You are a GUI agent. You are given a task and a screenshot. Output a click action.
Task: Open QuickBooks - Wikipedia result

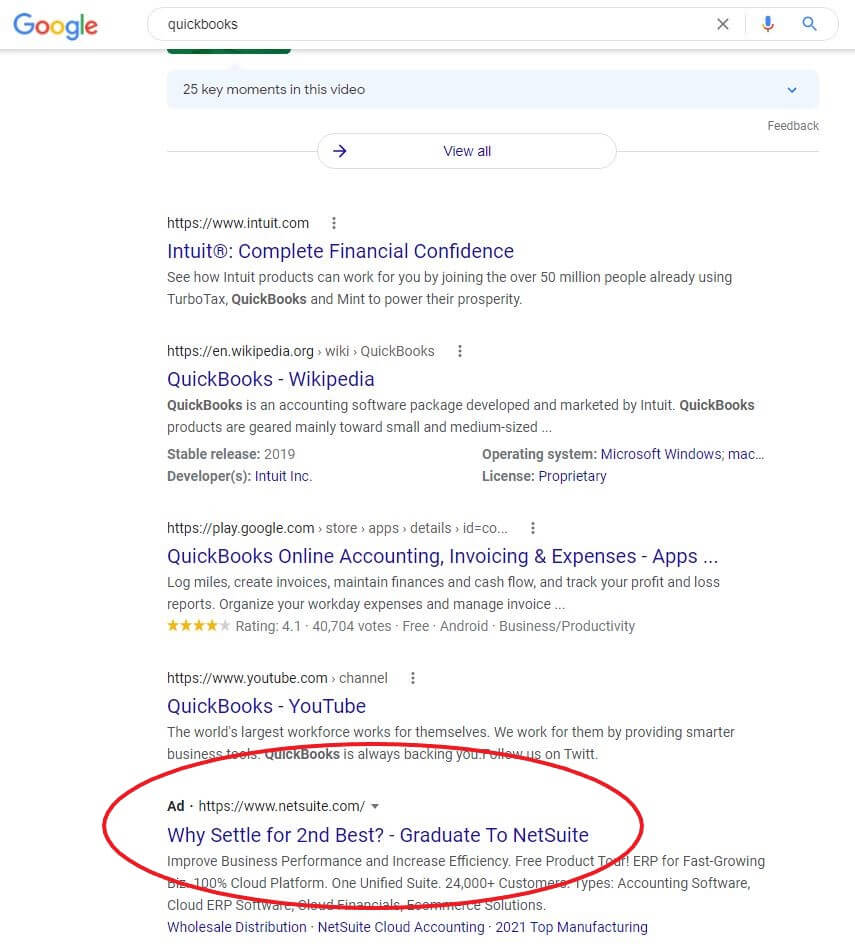[x=270, y=379]
